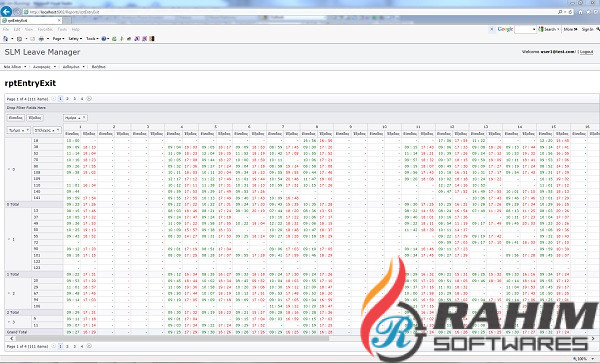Click the filter icon on Ημέρα field
The height and width of the screenshot is (363, 600).
click(84, 118)
